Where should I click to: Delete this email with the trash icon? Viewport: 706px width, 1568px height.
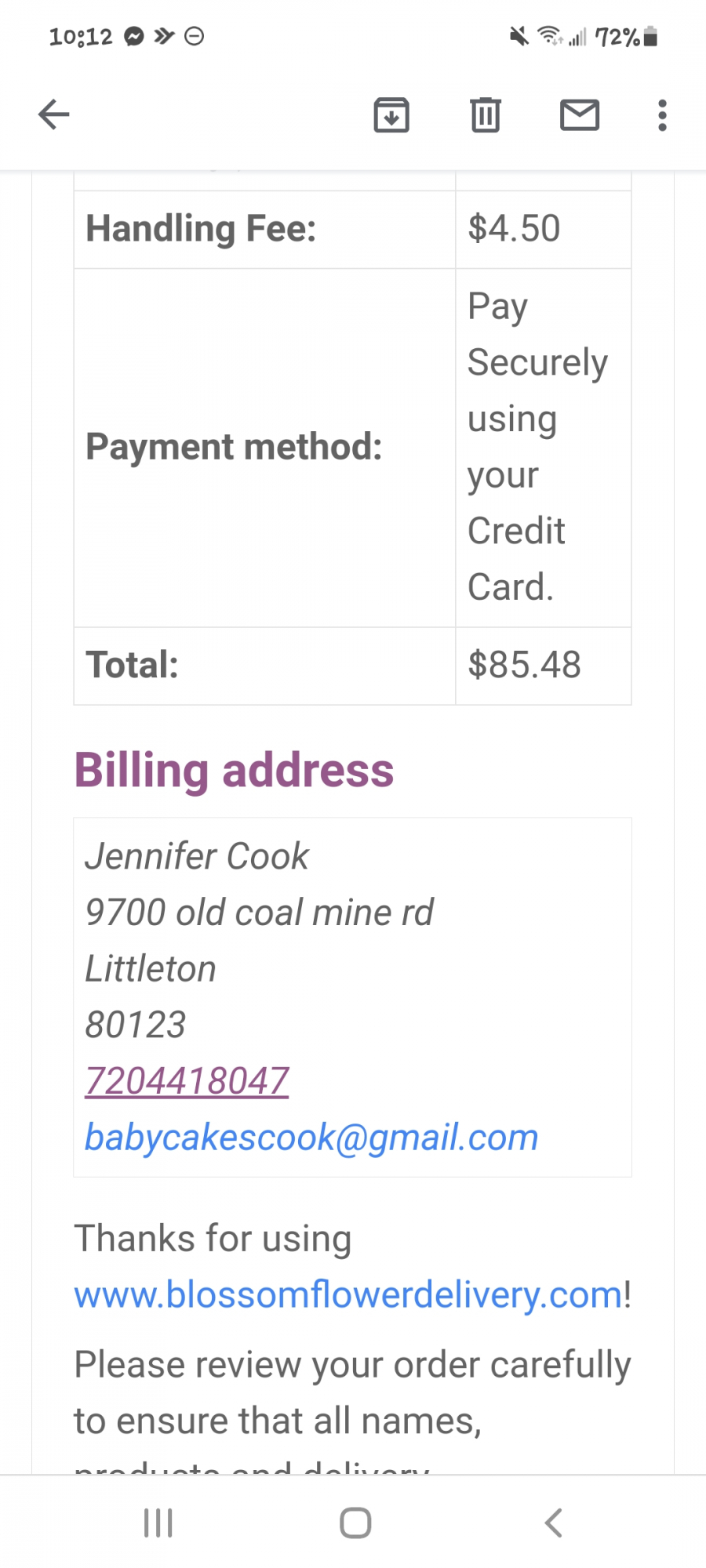[486, 115]
